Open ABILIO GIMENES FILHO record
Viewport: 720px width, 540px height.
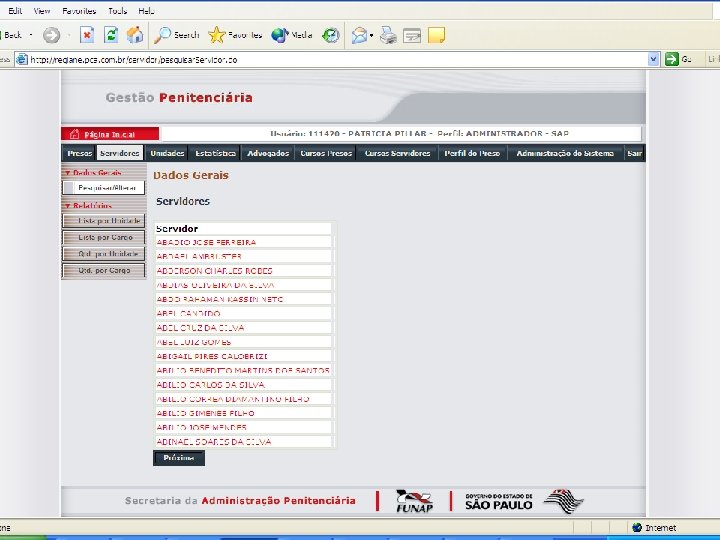coord(205,413)
